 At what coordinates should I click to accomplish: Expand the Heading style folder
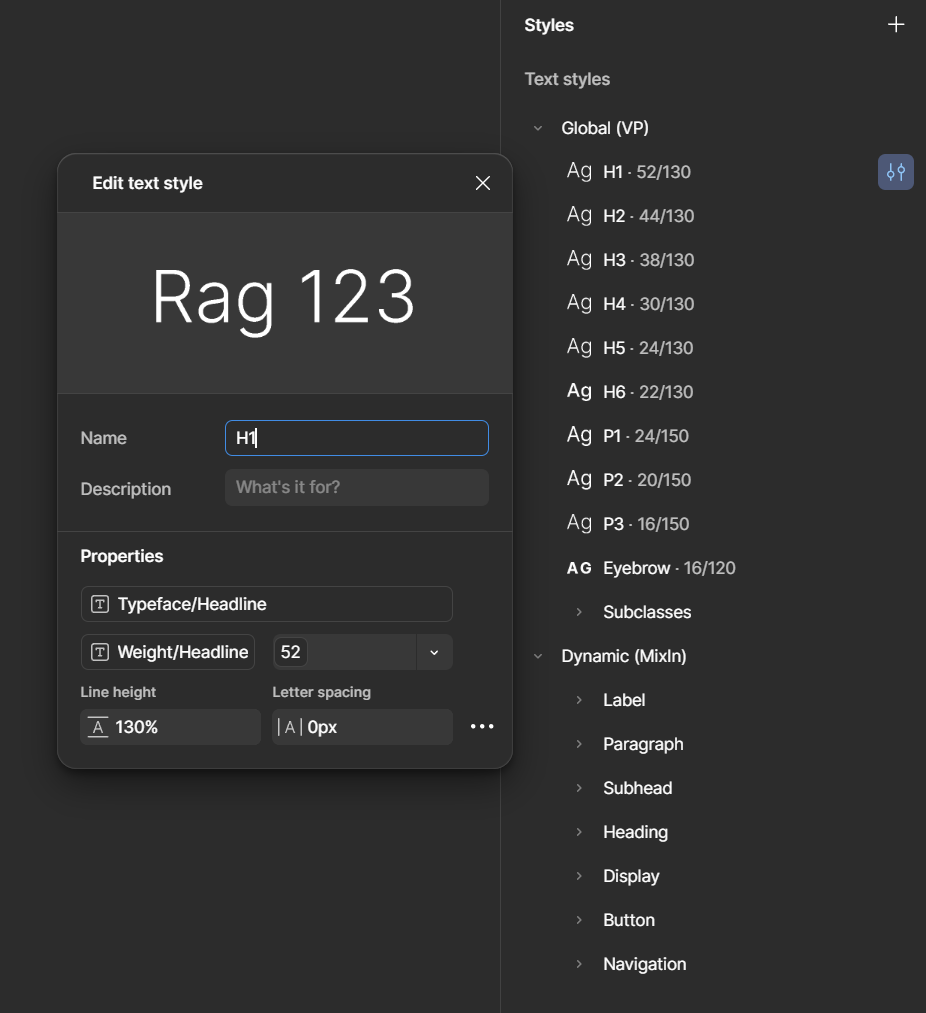[x=579, y=832]
